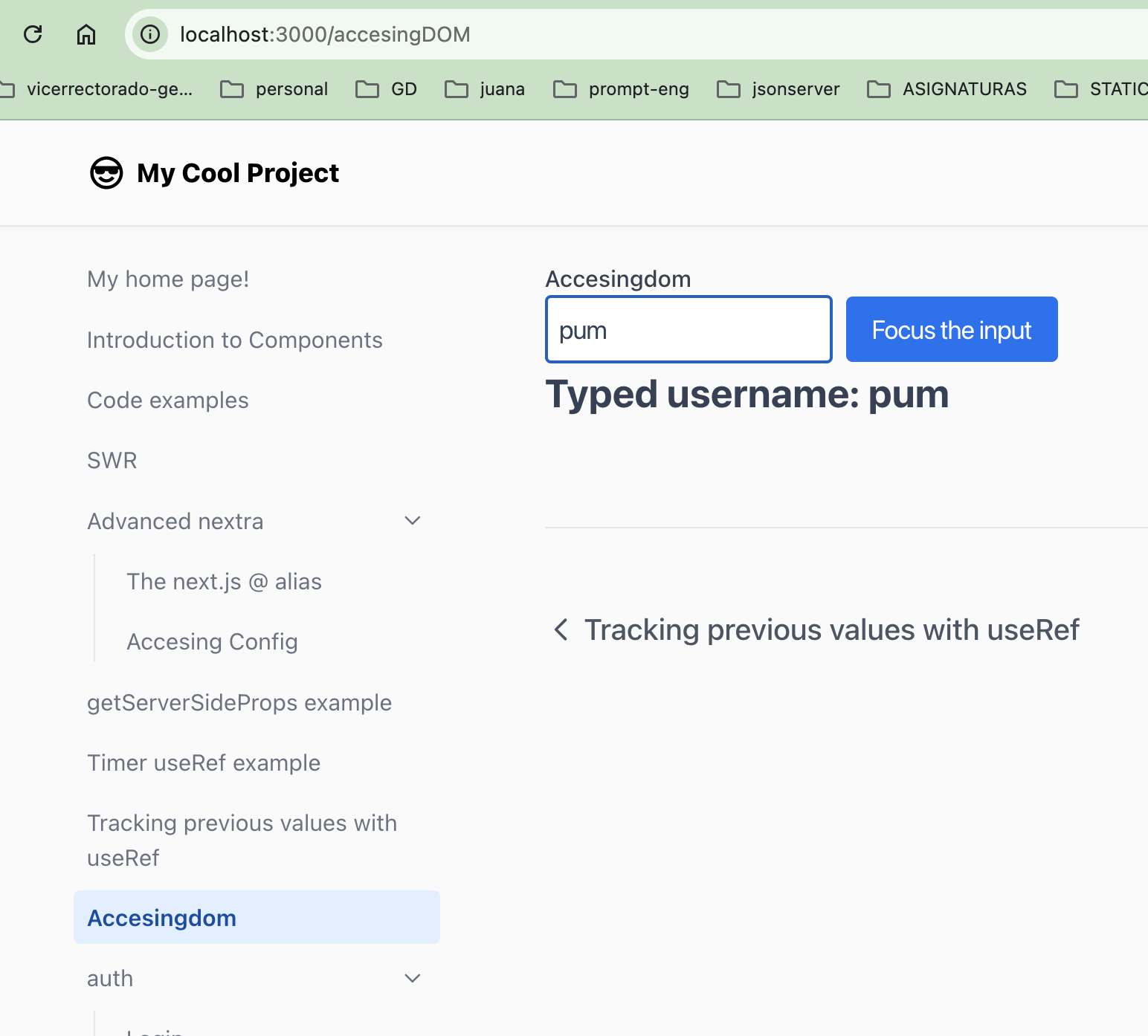Click the sunglasses face logo icon
Screen dimensions: 1148x1036
106,173
